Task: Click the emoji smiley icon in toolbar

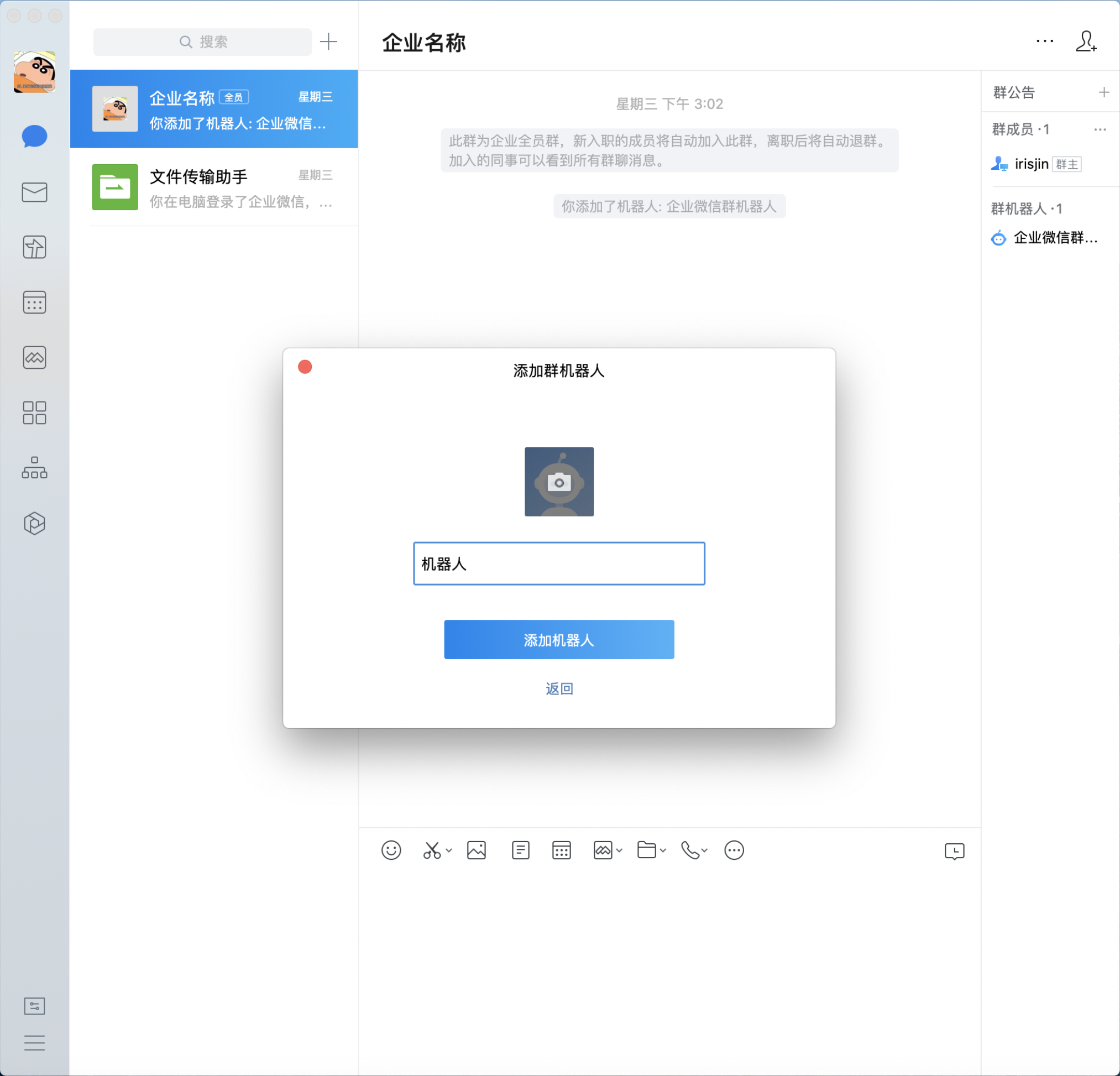Action: [x=391, y=850]
